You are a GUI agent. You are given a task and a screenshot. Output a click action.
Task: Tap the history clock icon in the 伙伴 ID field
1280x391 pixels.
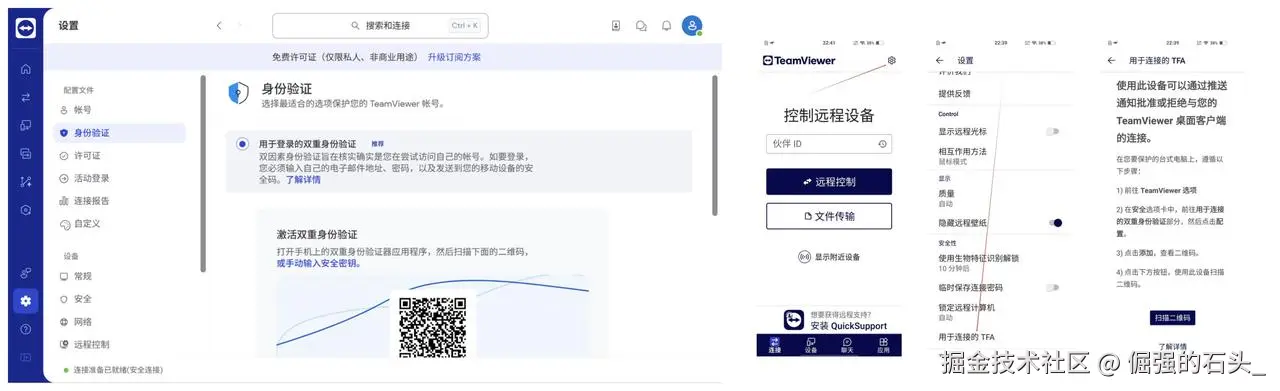[x=883, y=144]
